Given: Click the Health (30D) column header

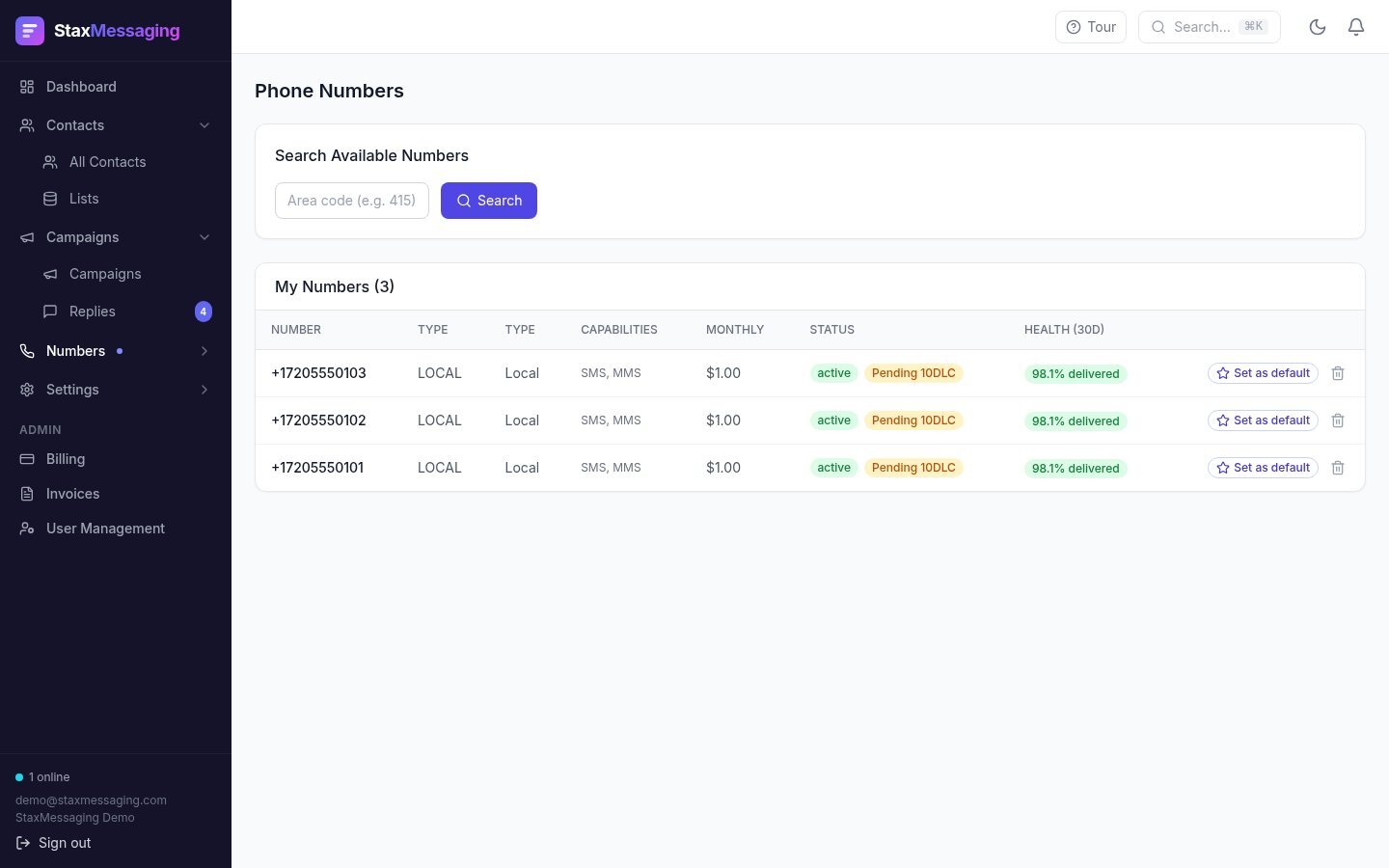Looking at the screenshot, I should pos(1064,330).
